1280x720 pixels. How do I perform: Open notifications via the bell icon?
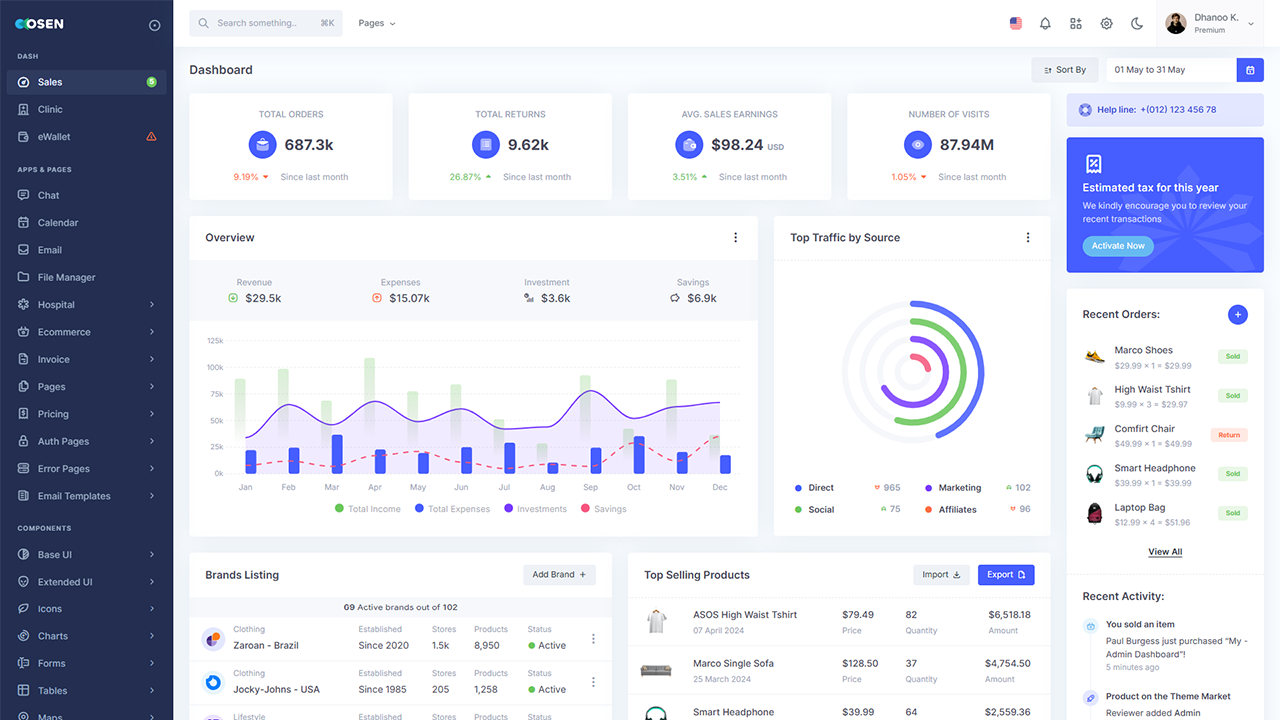point(1045,23)
